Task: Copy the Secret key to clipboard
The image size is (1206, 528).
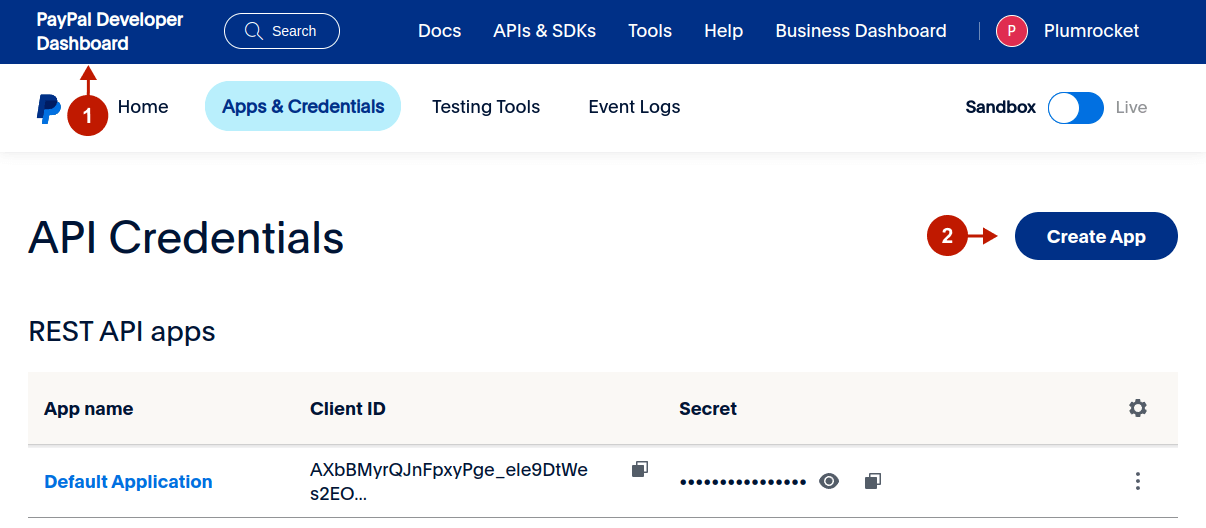Action: tap(872, 481)
